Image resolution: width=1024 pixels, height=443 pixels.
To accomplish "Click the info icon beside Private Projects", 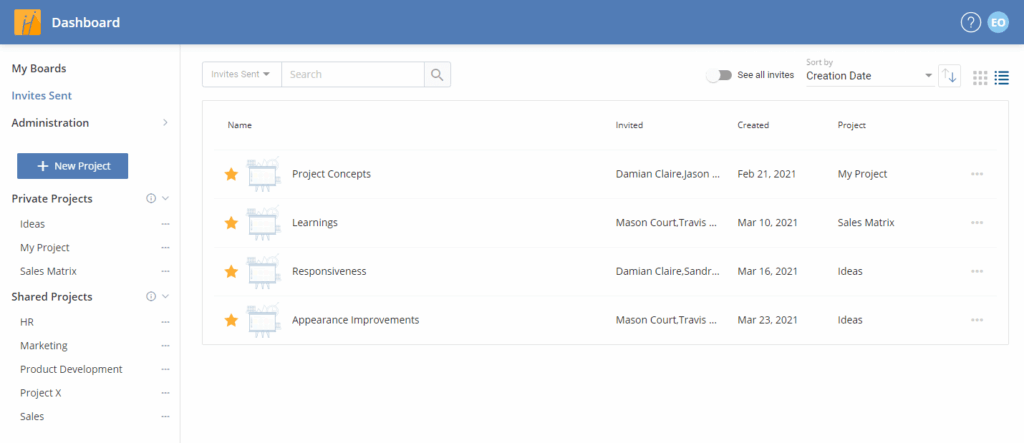I will 151,199.
